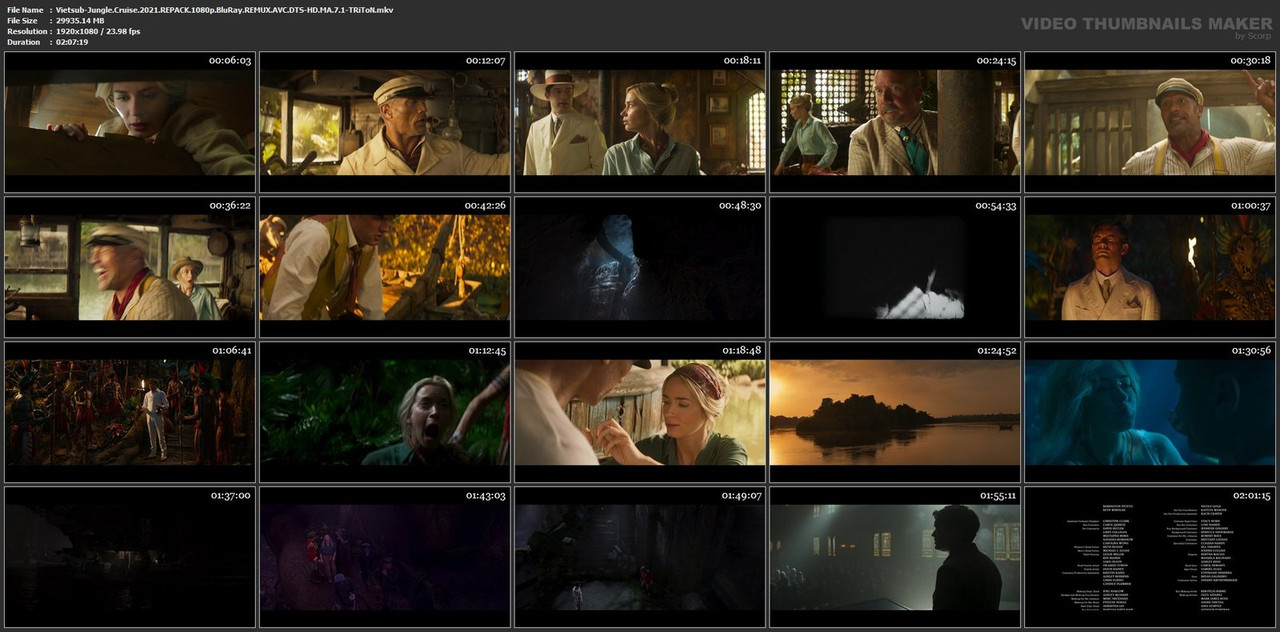This screenshot has height=632, width=1280.
Task: Click the File Name label
Action: point(25,9)
